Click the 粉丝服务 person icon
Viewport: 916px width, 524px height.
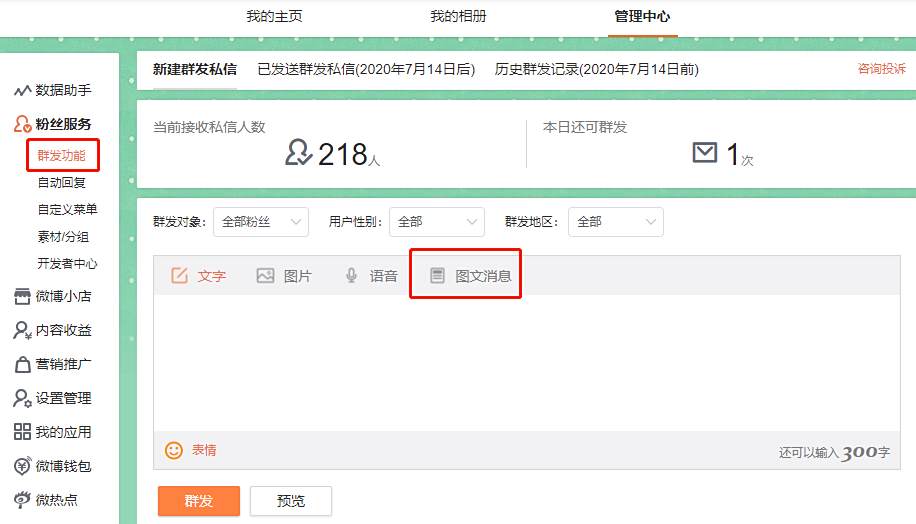[x=22, y=124]
